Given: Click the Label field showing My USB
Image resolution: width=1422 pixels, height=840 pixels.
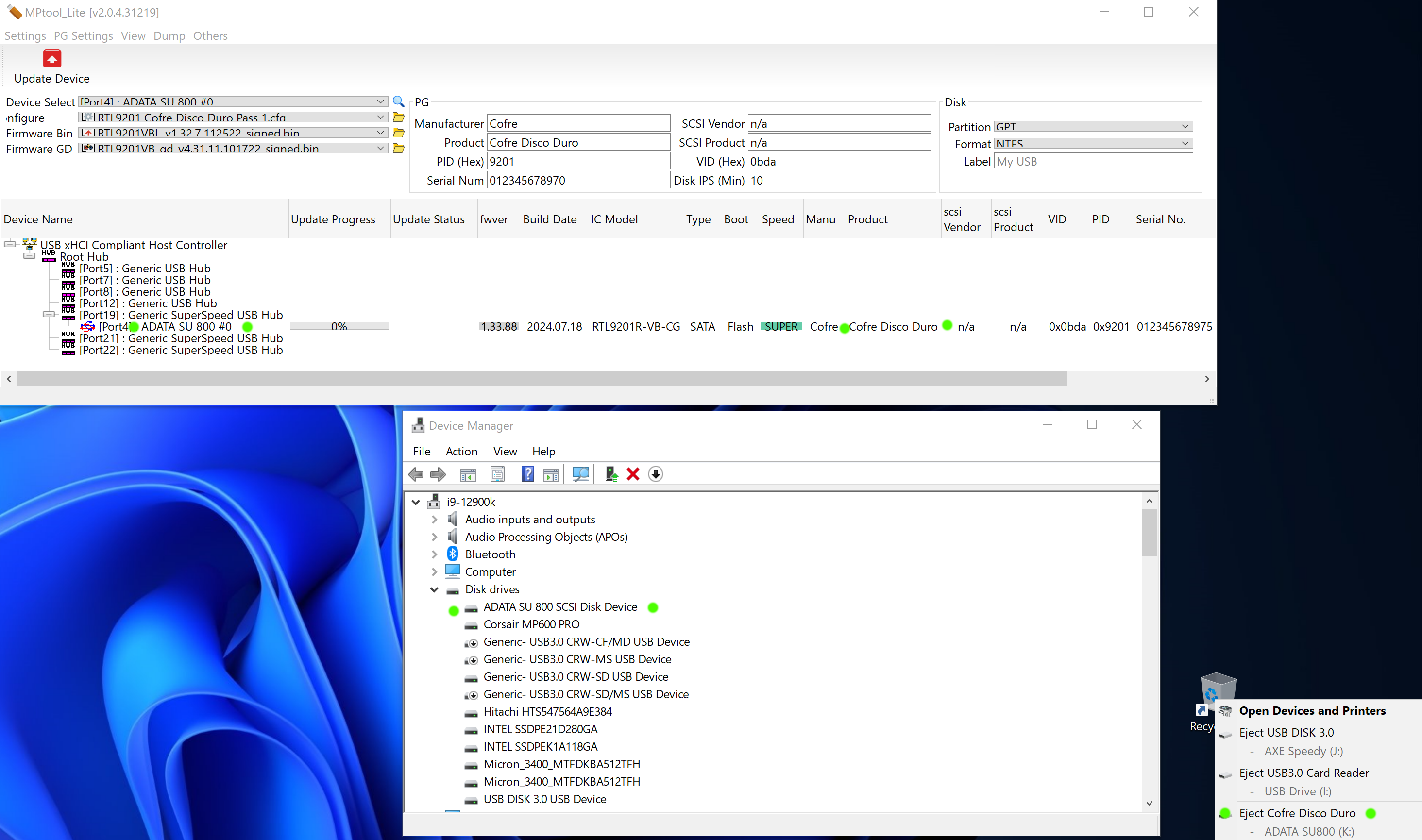Looking at the screenshot, I should [1093, 161].
